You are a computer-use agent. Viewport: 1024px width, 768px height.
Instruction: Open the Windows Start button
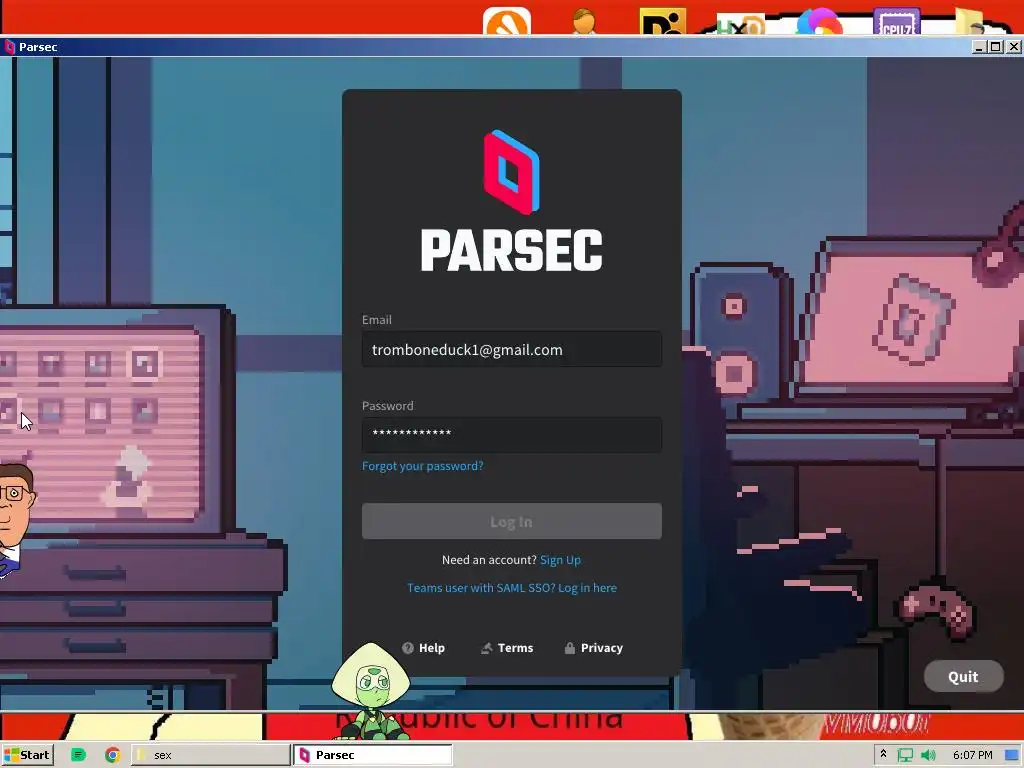(27, 755)
